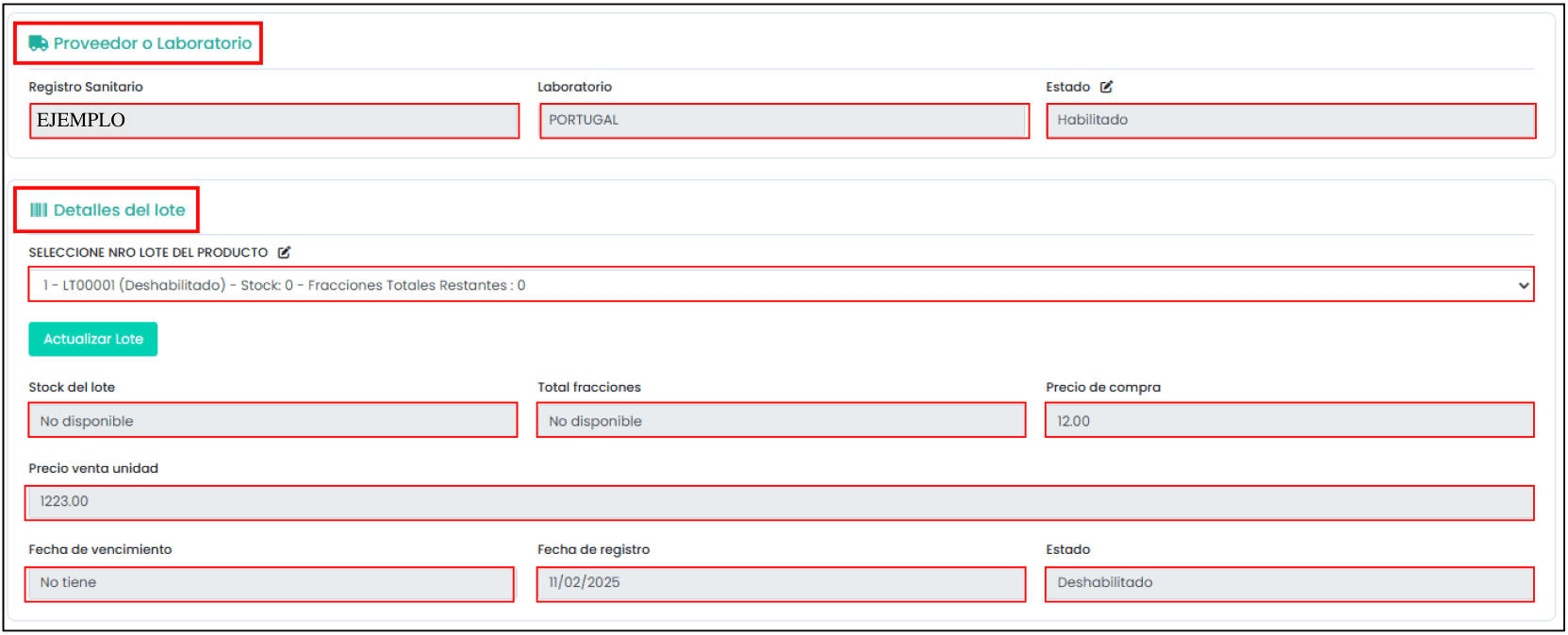This screenshot has width=1568, height=635.
Task: Click the dropdown arrow of lot selector
Action: click(x=1523, y=285)
